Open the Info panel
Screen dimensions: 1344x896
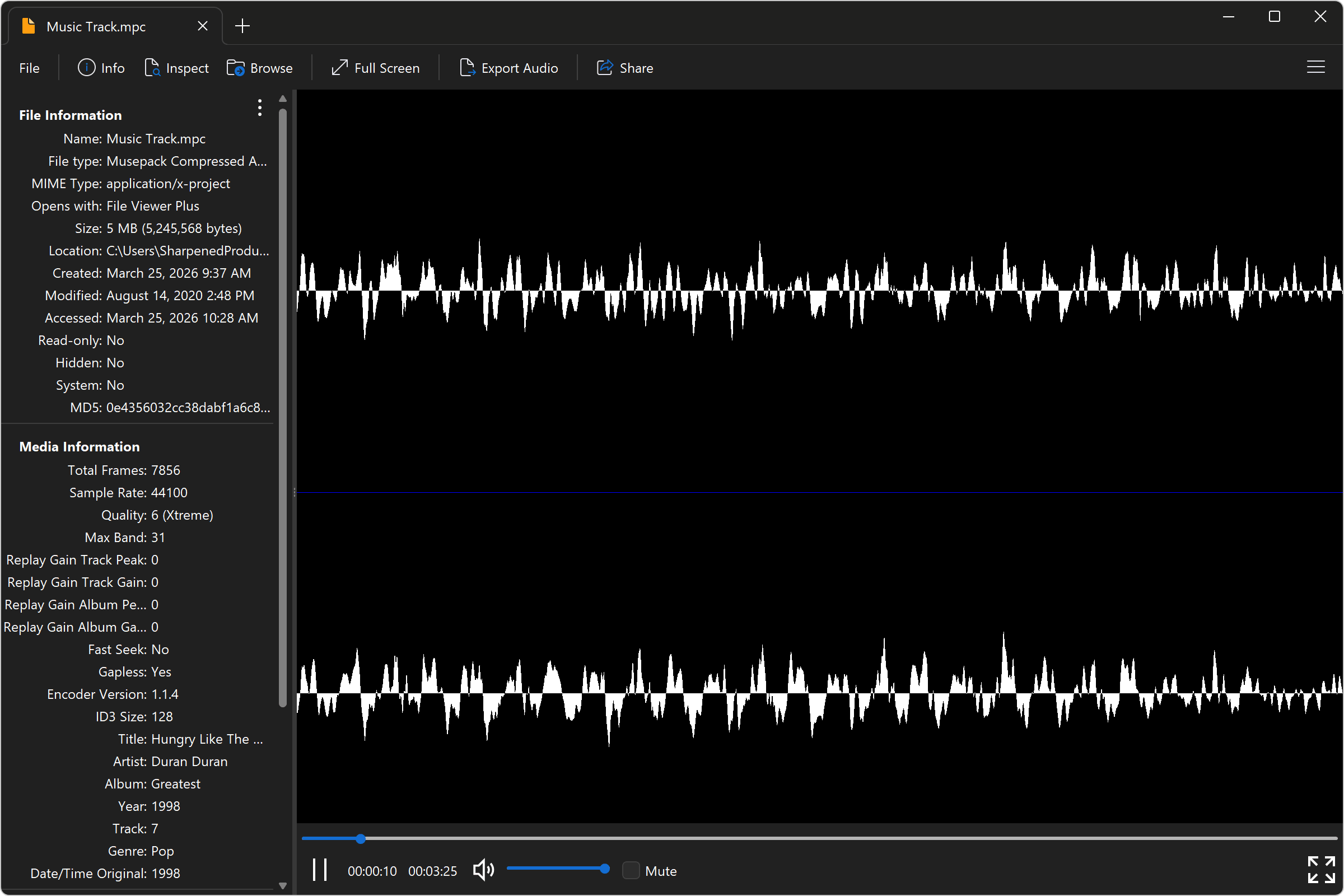click(x=101, y=68)
